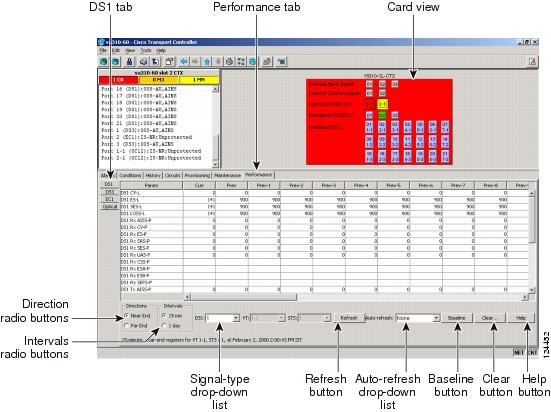Open the Edit menu
The height and width of the screenshot is (412, 551).
116,51
